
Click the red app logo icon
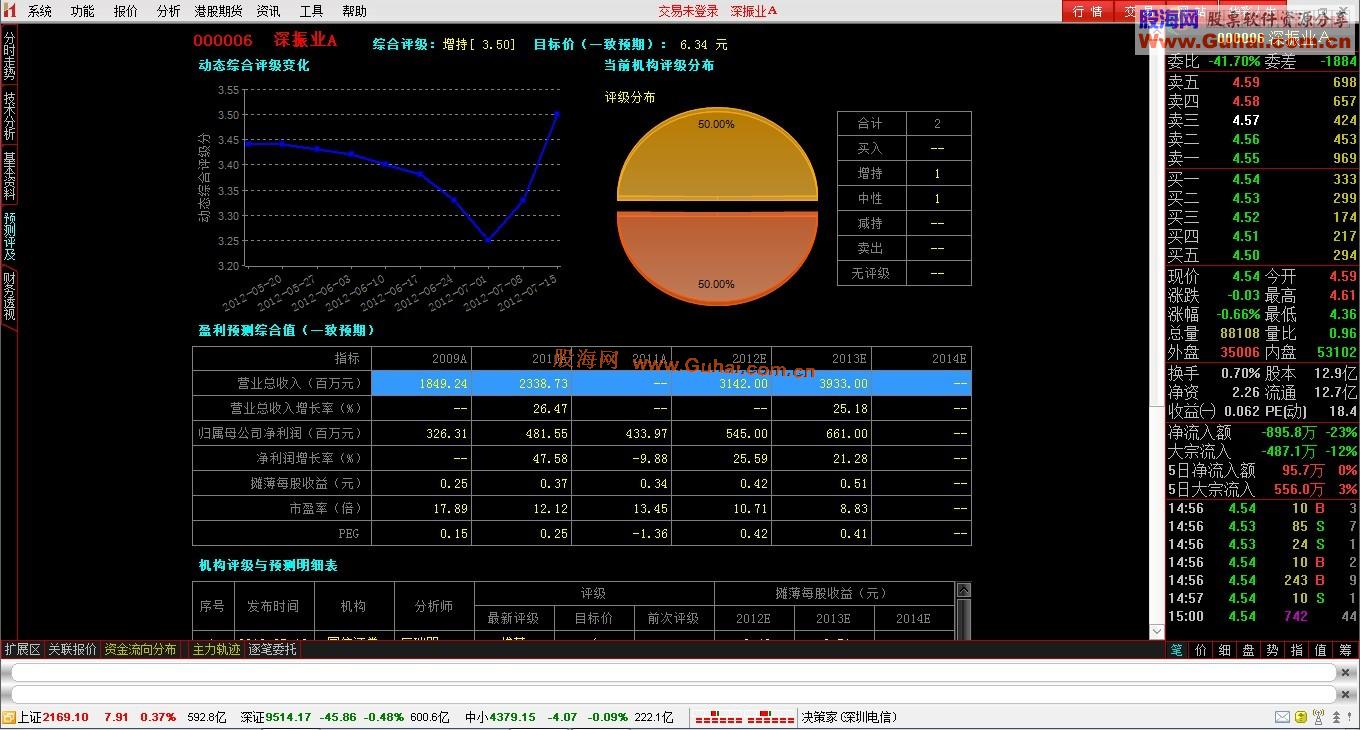(x=9, y=10)
